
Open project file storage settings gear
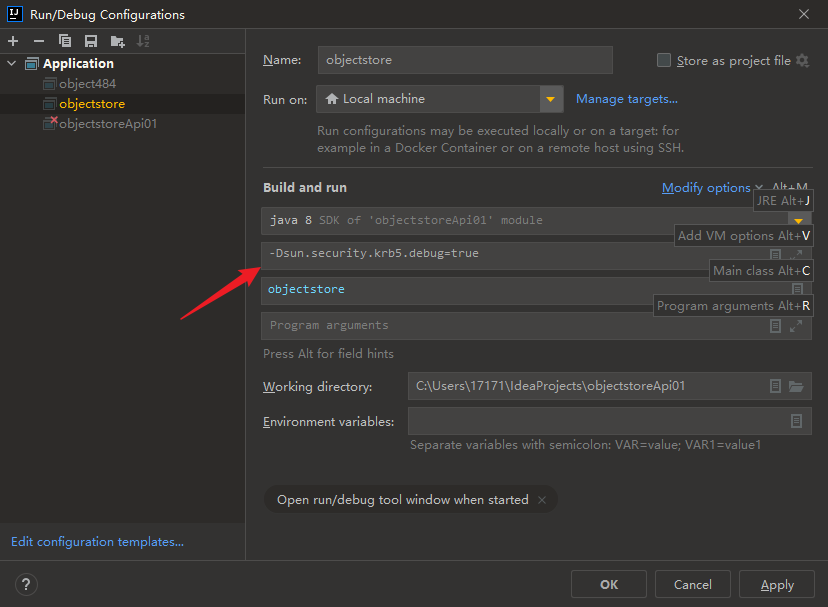802,61
